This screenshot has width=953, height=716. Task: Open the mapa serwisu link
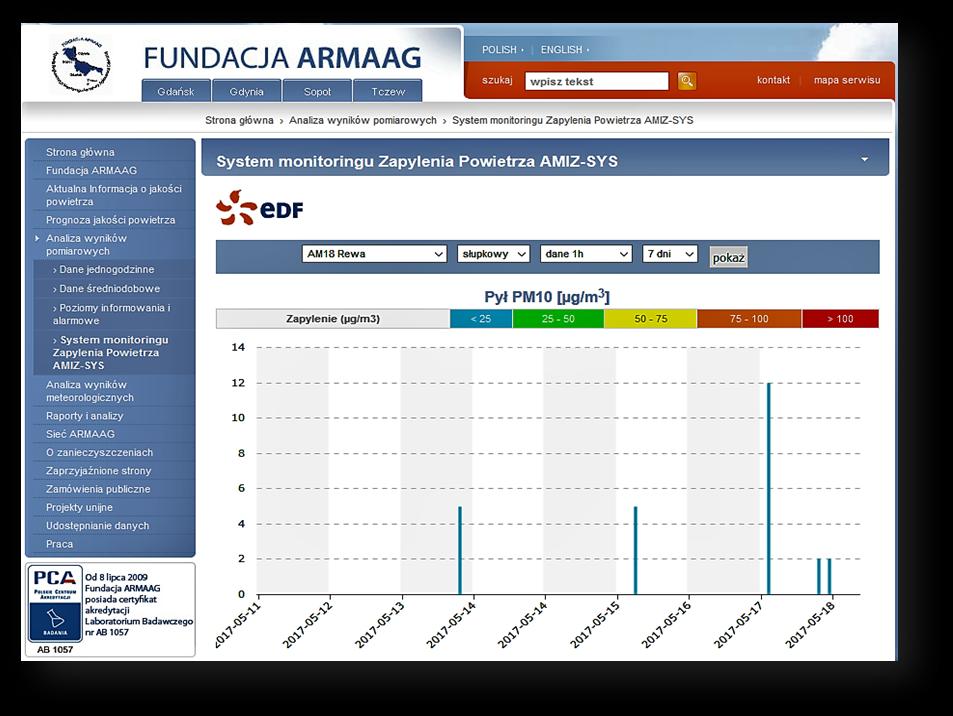click(847, 80)
